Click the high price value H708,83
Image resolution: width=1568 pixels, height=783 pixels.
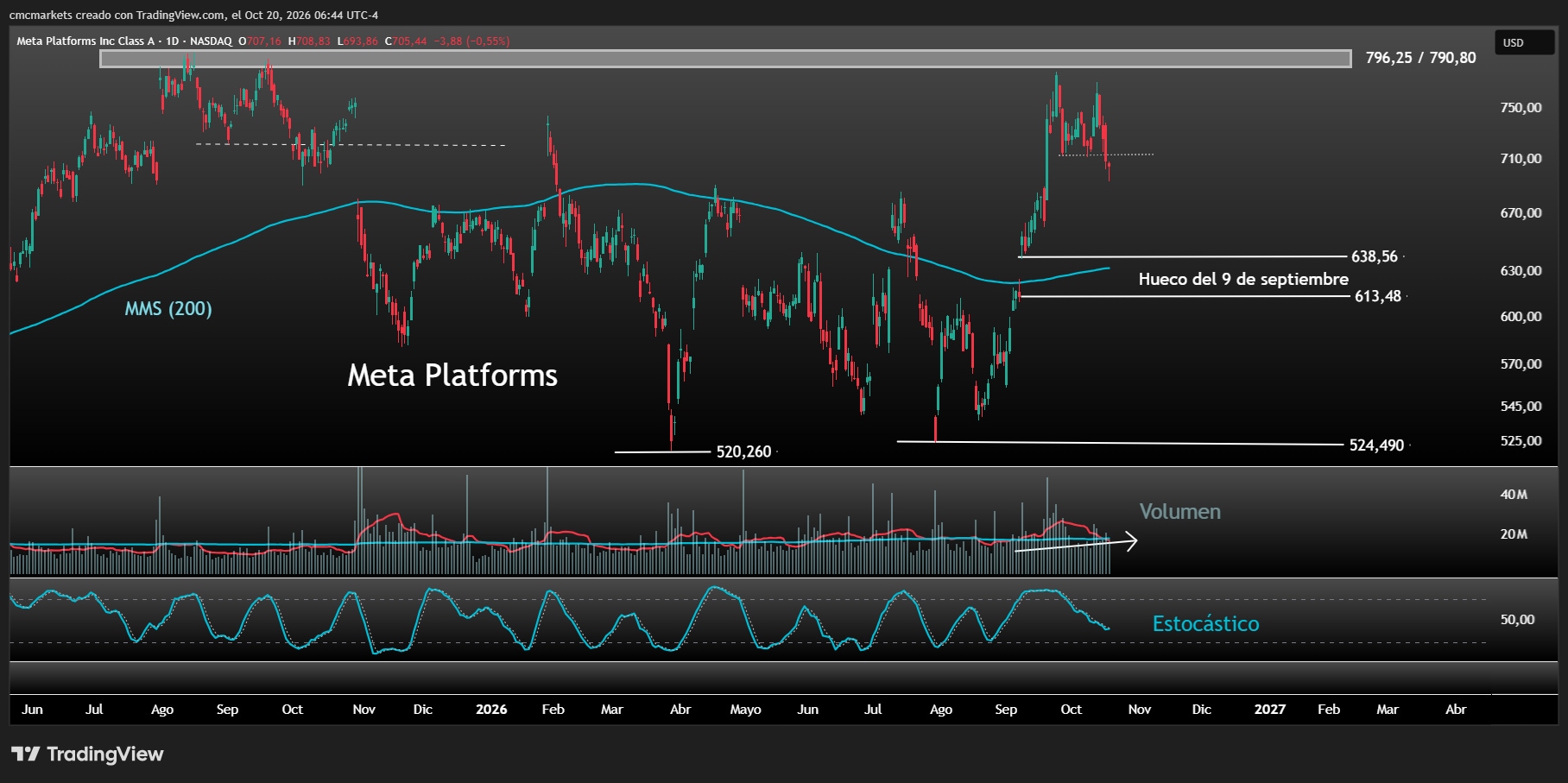coord(309,41)
